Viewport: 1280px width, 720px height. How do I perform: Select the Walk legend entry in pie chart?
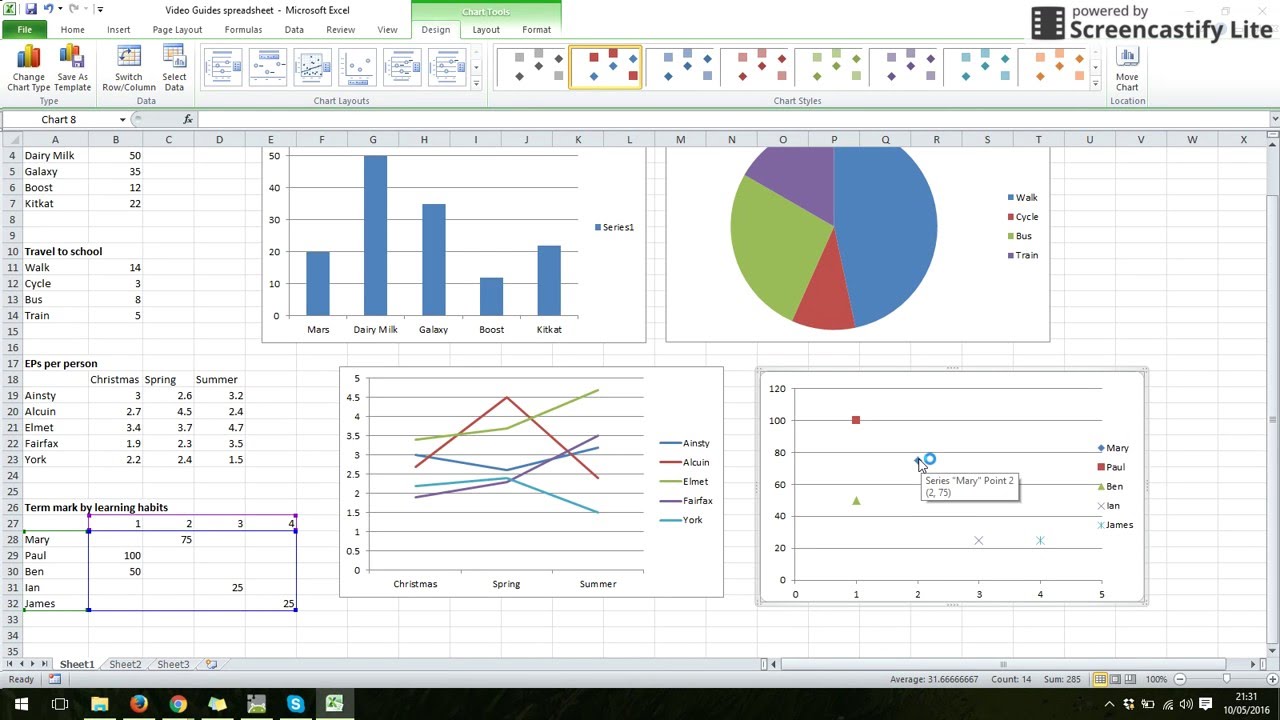coord(1022,198)
